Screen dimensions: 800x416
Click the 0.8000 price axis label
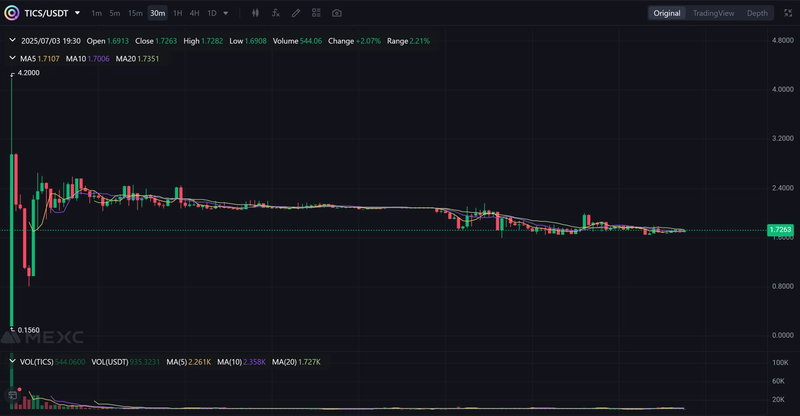(x=783, y=286)
